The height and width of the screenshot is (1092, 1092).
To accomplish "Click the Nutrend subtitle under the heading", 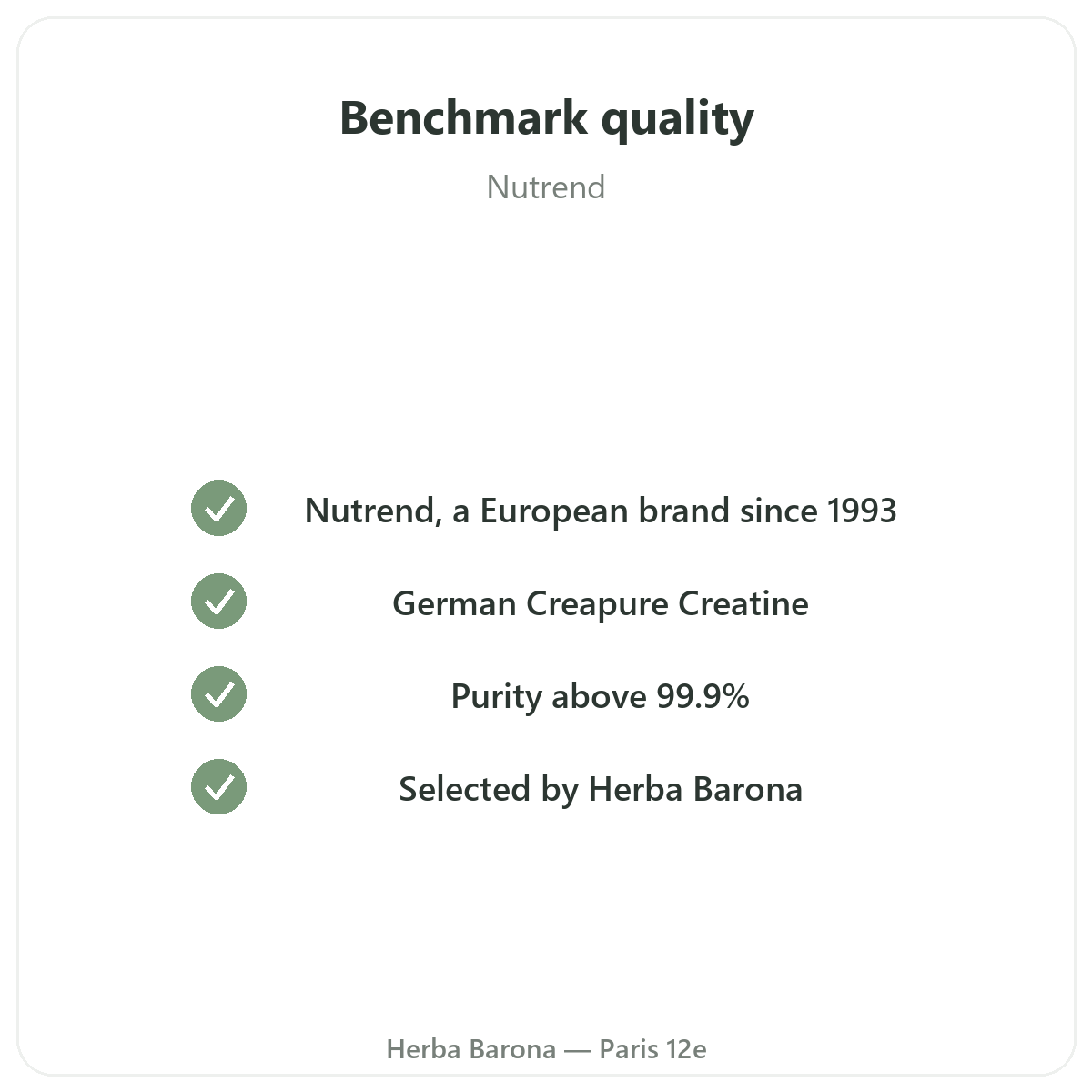I will click(546, 187).
